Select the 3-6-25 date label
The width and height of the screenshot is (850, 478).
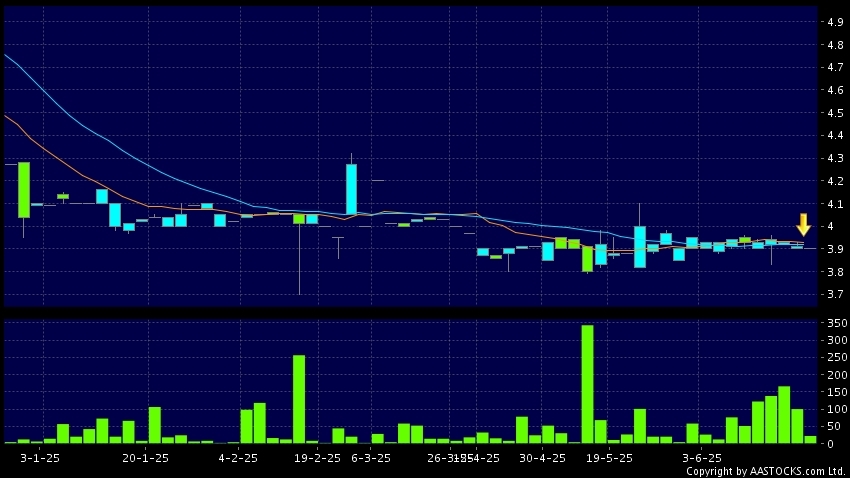(x=702, y=458)
